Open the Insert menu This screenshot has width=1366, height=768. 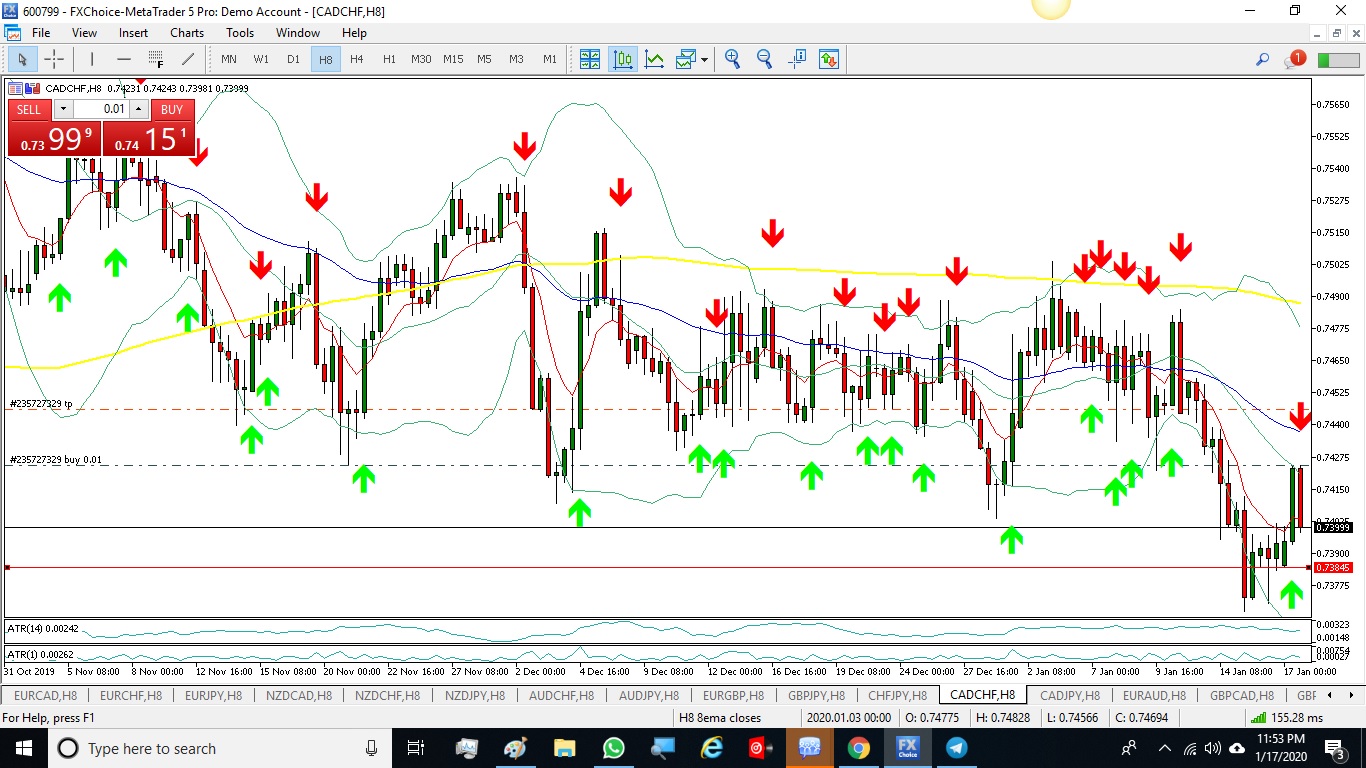click(133, 33)
